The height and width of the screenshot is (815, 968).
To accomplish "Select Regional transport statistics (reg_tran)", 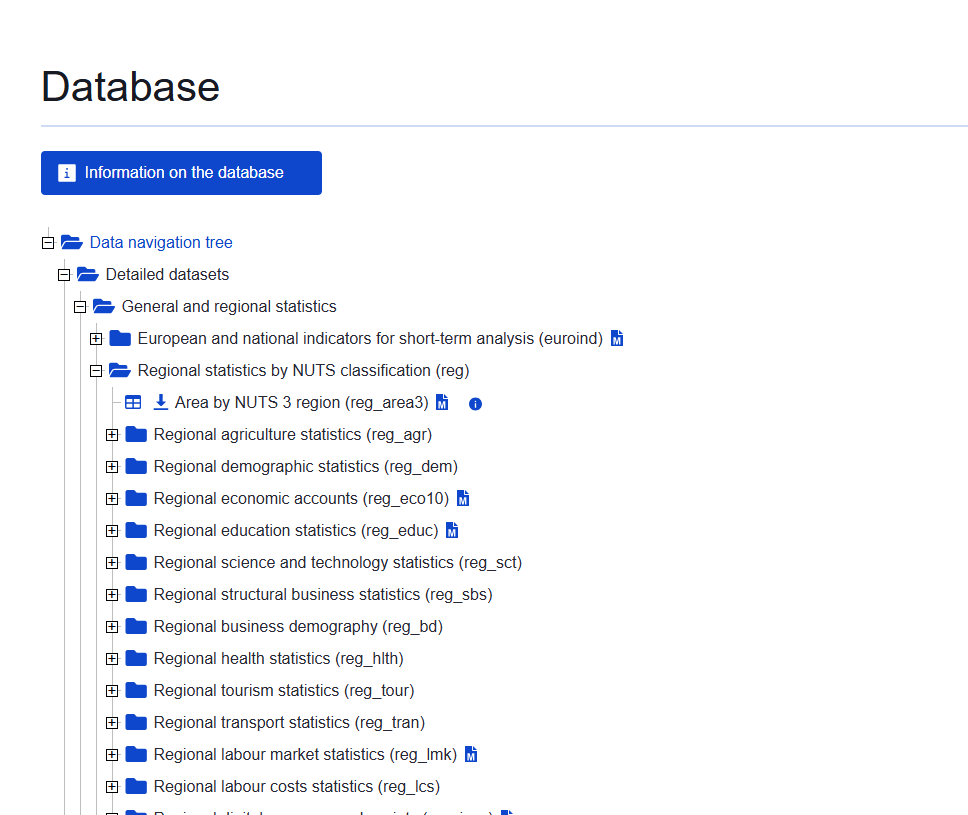I will coord(289,723).
